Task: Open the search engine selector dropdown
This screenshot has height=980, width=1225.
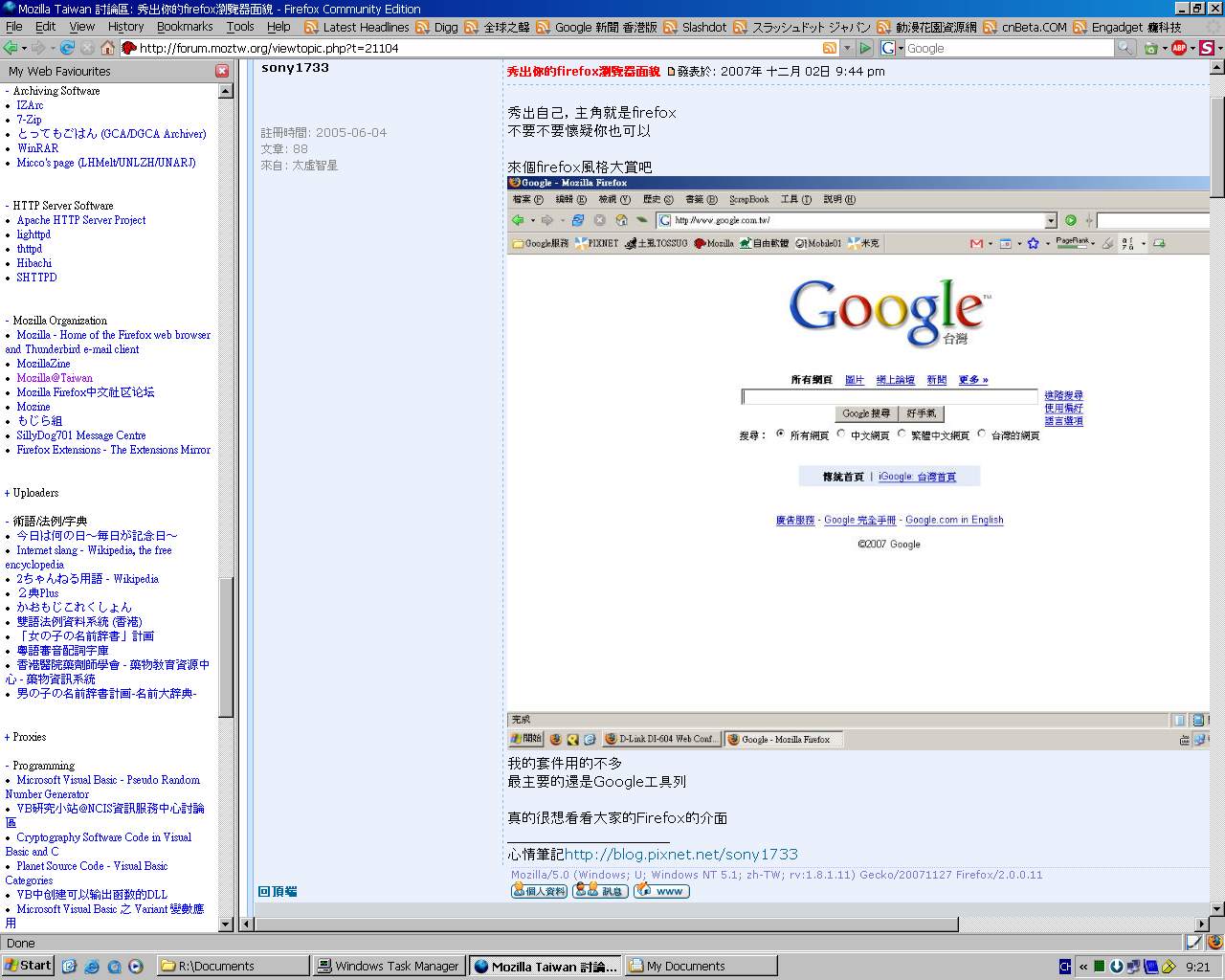Action: tap(892, 48)
